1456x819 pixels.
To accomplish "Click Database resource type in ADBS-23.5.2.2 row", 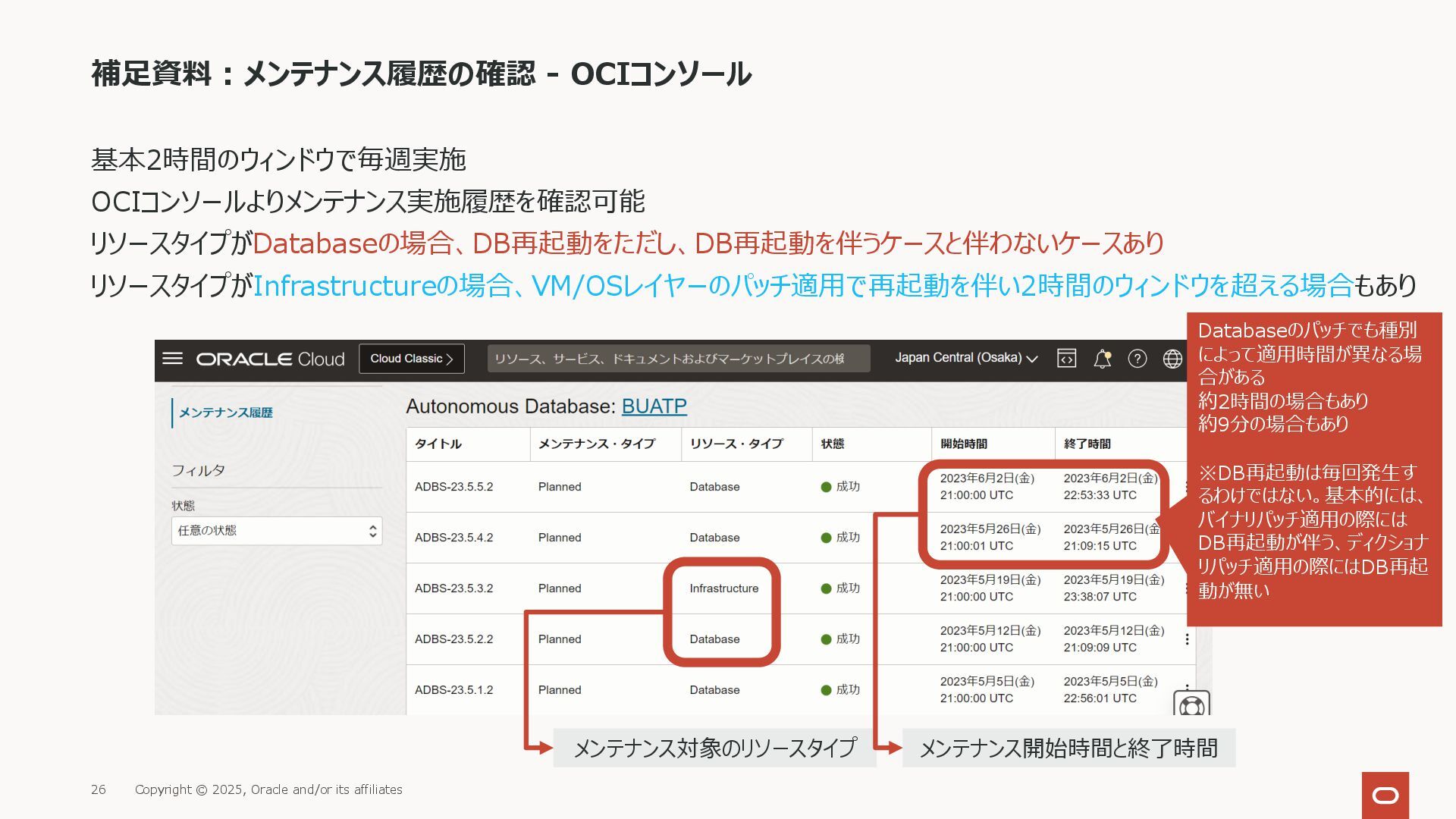I will point(714,639).
